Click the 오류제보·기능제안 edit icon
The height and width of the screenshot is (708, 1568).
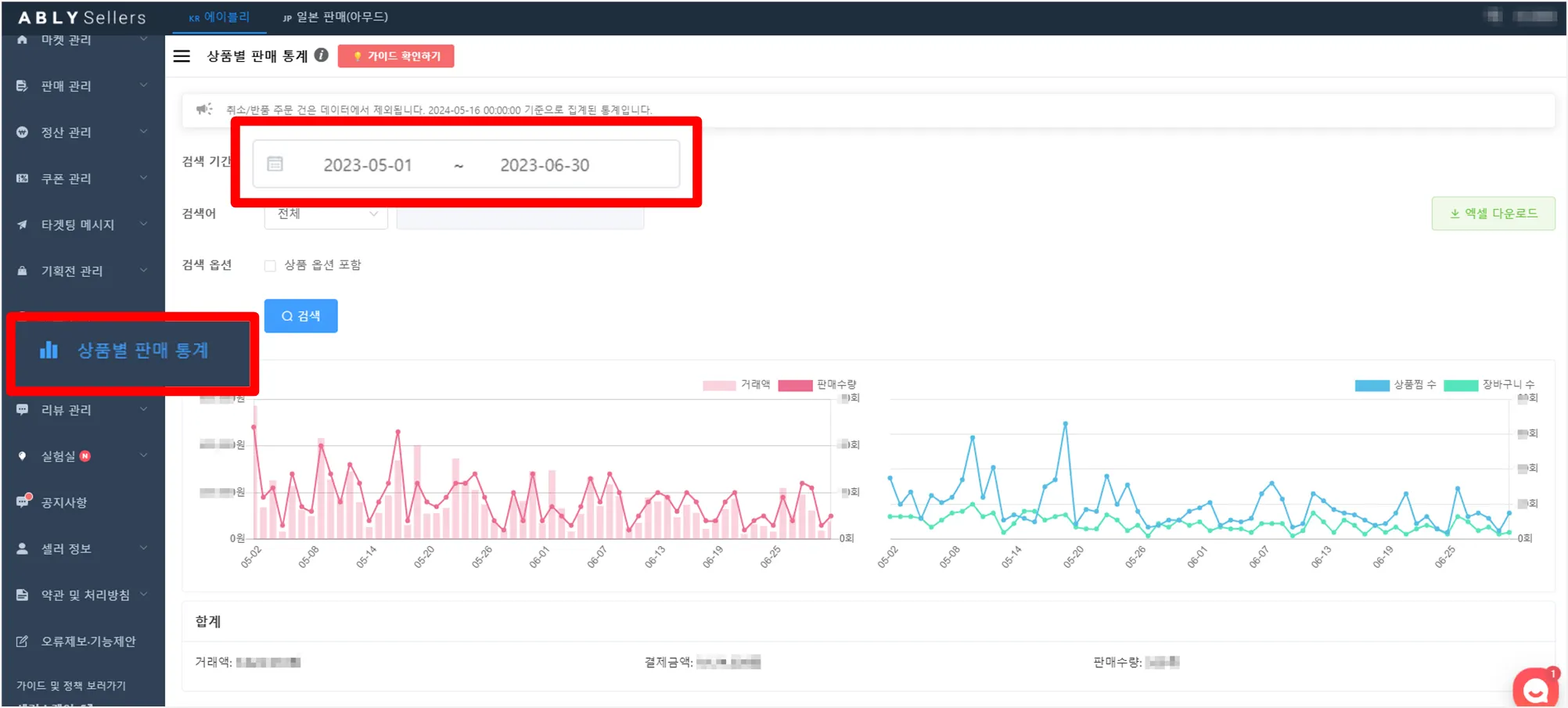coord(22,642)
